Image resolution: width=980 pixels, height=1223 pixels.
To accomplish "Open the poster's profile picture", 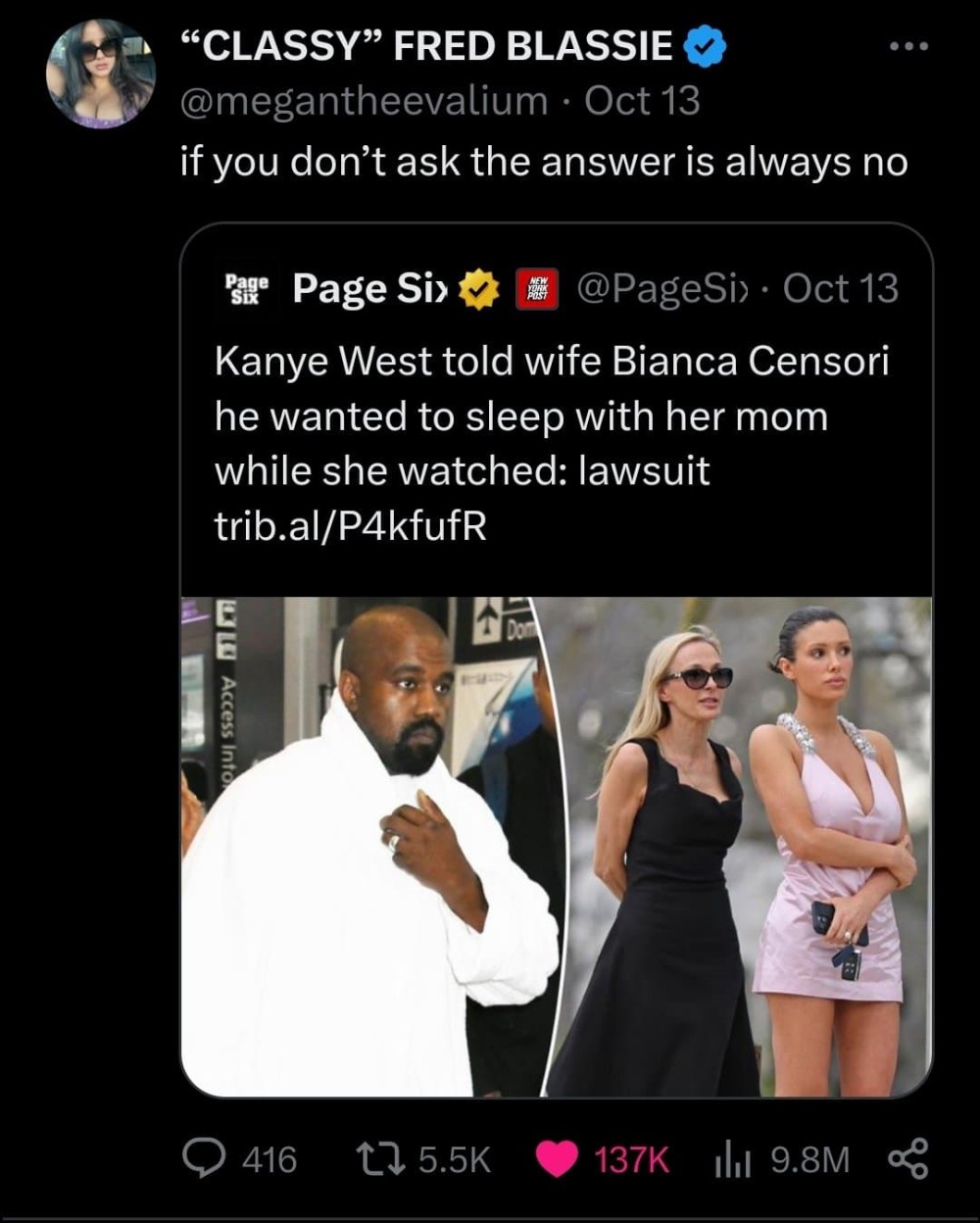I will click(x=103, y=73).
